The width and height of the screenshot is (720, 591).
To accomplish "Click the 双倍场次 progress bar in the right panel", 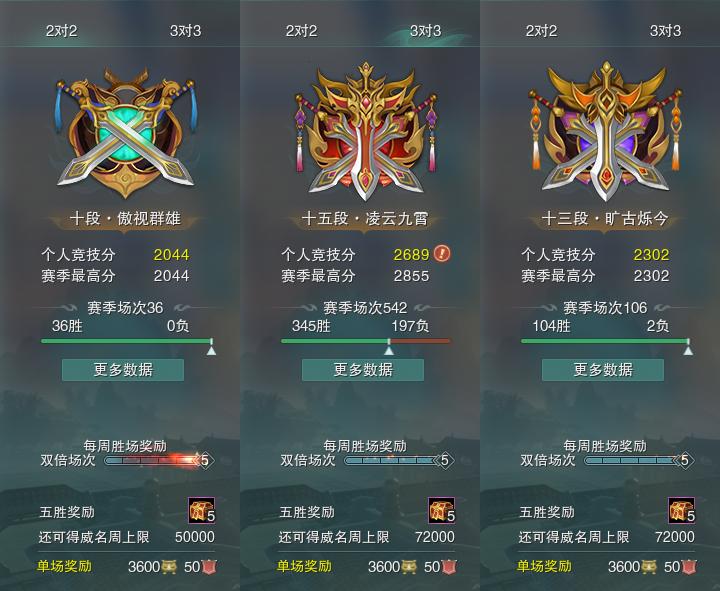I will (x=633, y=460).
